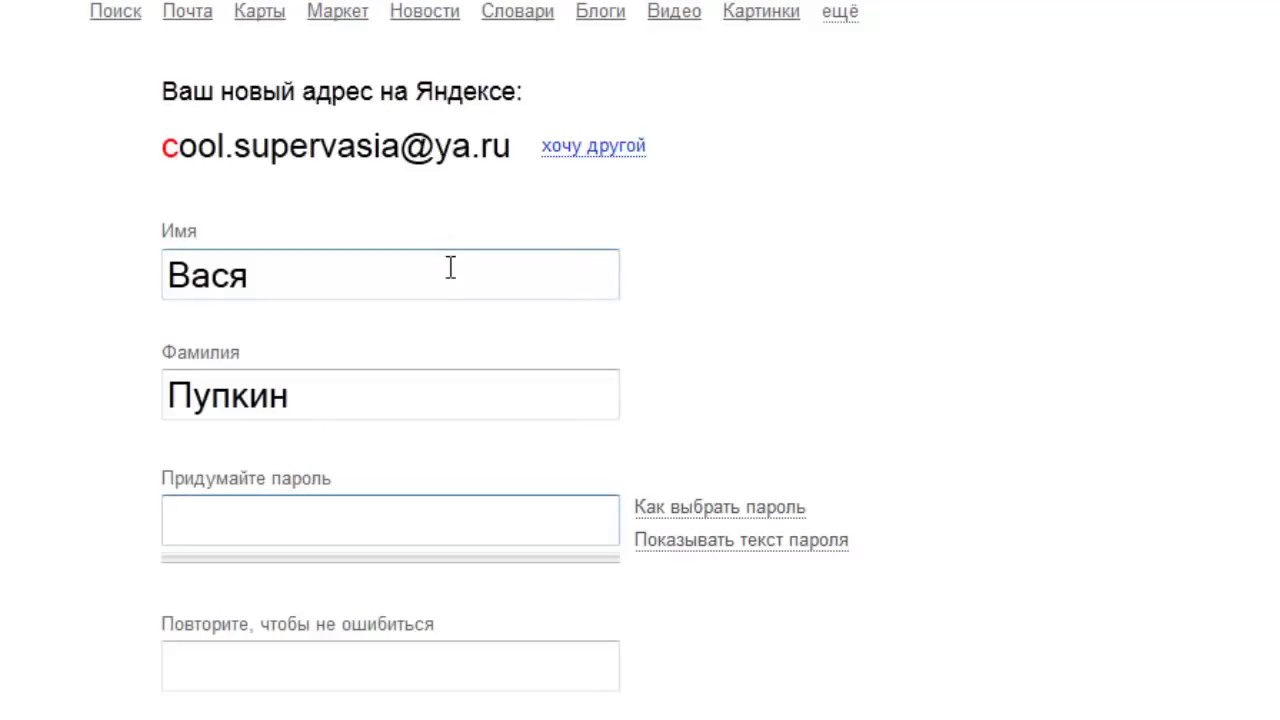1280x720 pixels.
Task: Click the Имя field label
Action: (x=179, y=231)
